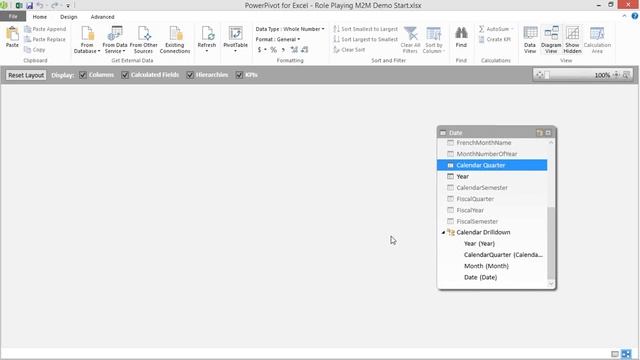Screen dimensions: 640x360
Task: Click the thousands separator comma icon
Action: click(x=283, y=50)
